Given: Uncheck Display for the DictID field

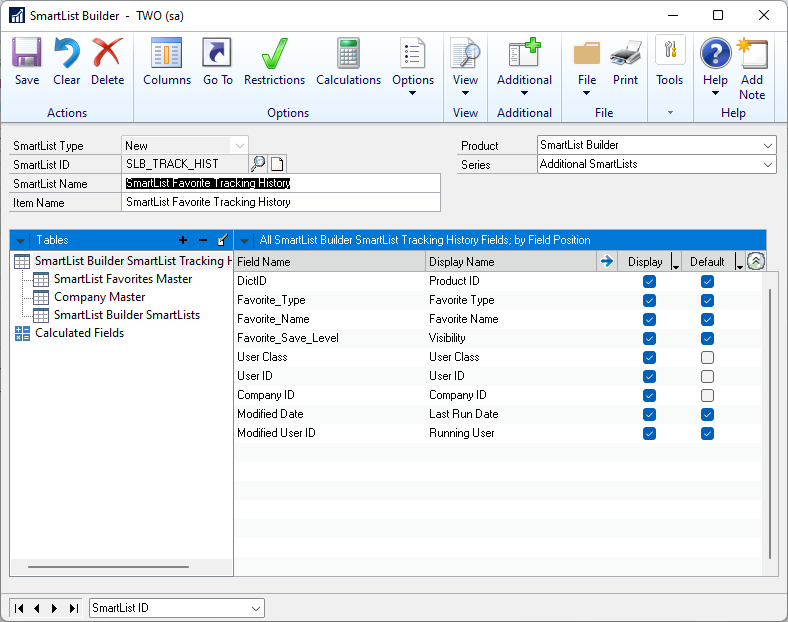Looking at the screenshot, I should (649, 281).
